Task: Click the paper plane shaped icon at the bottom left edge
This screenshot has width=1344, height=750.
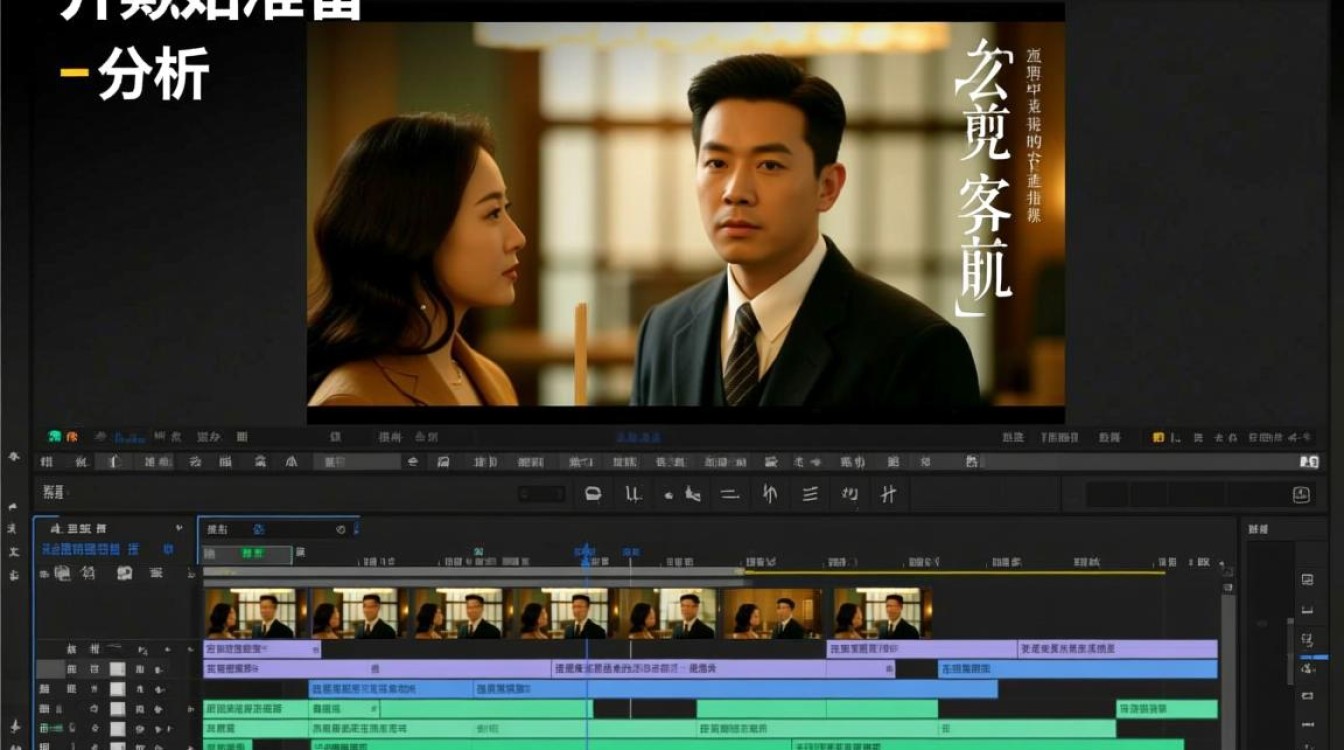Action: tap(13, 726)
